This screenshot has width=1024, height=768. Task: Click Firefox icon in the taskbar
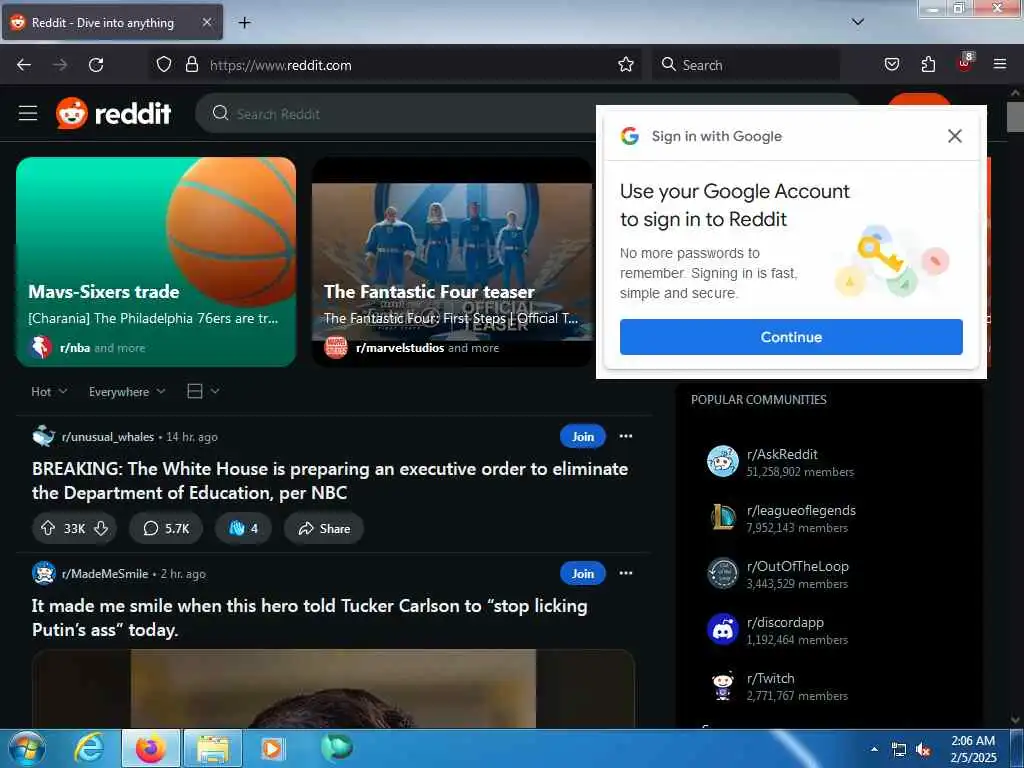151,749
